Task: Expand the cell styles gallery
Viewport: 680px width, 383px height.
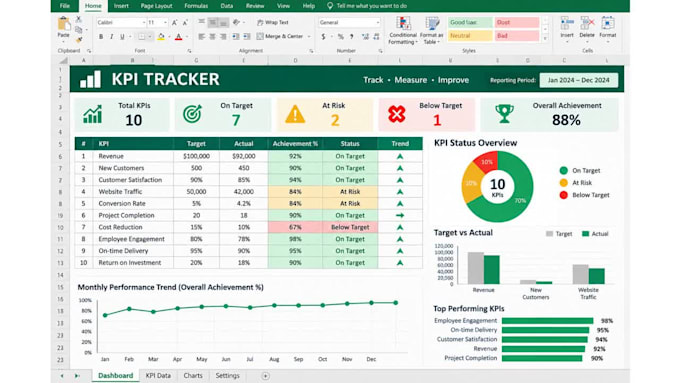Action: 545,39
